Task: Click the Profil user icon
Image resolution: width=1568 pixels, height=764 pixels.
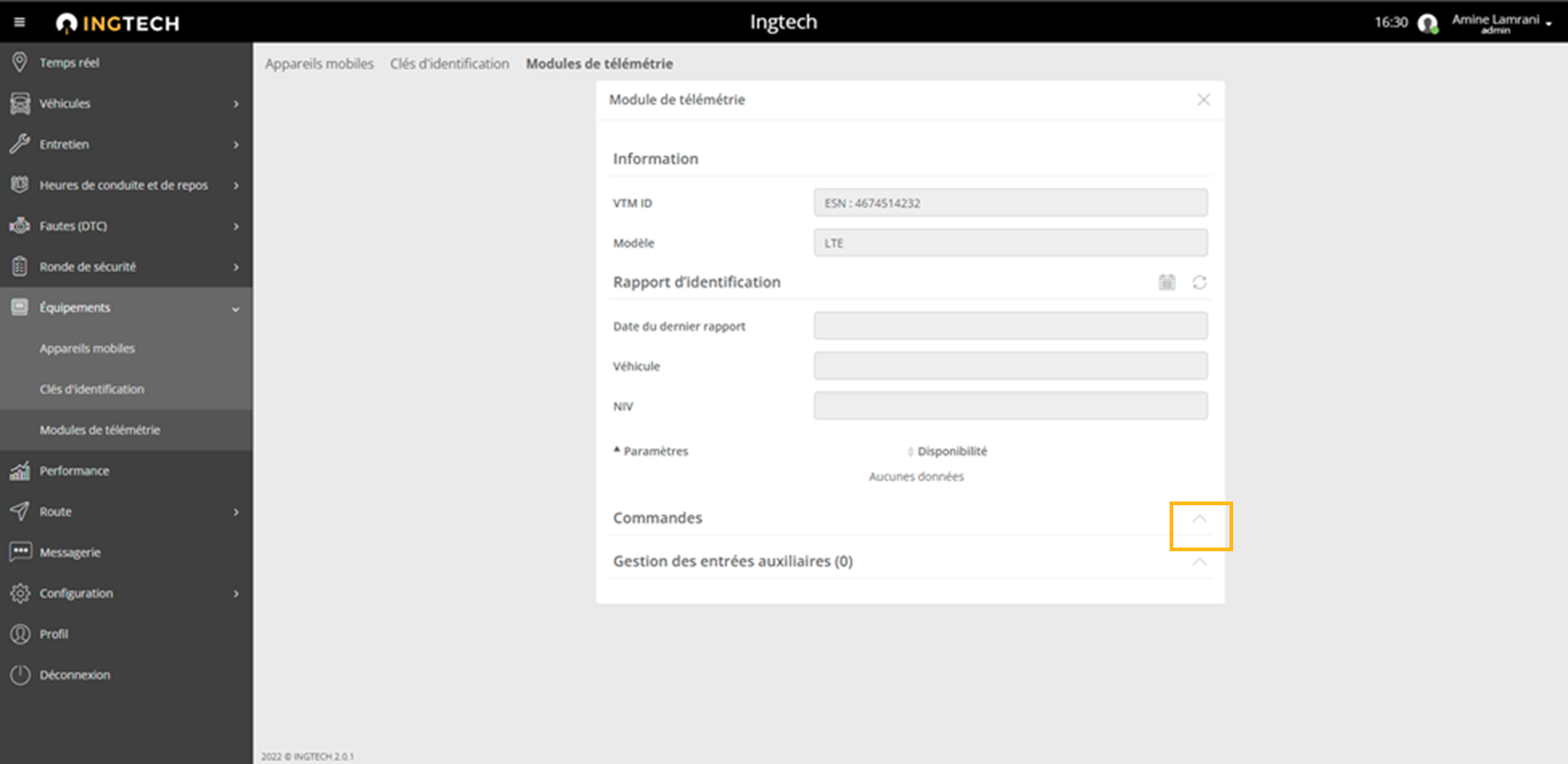Action: click(x=20, y=634)
